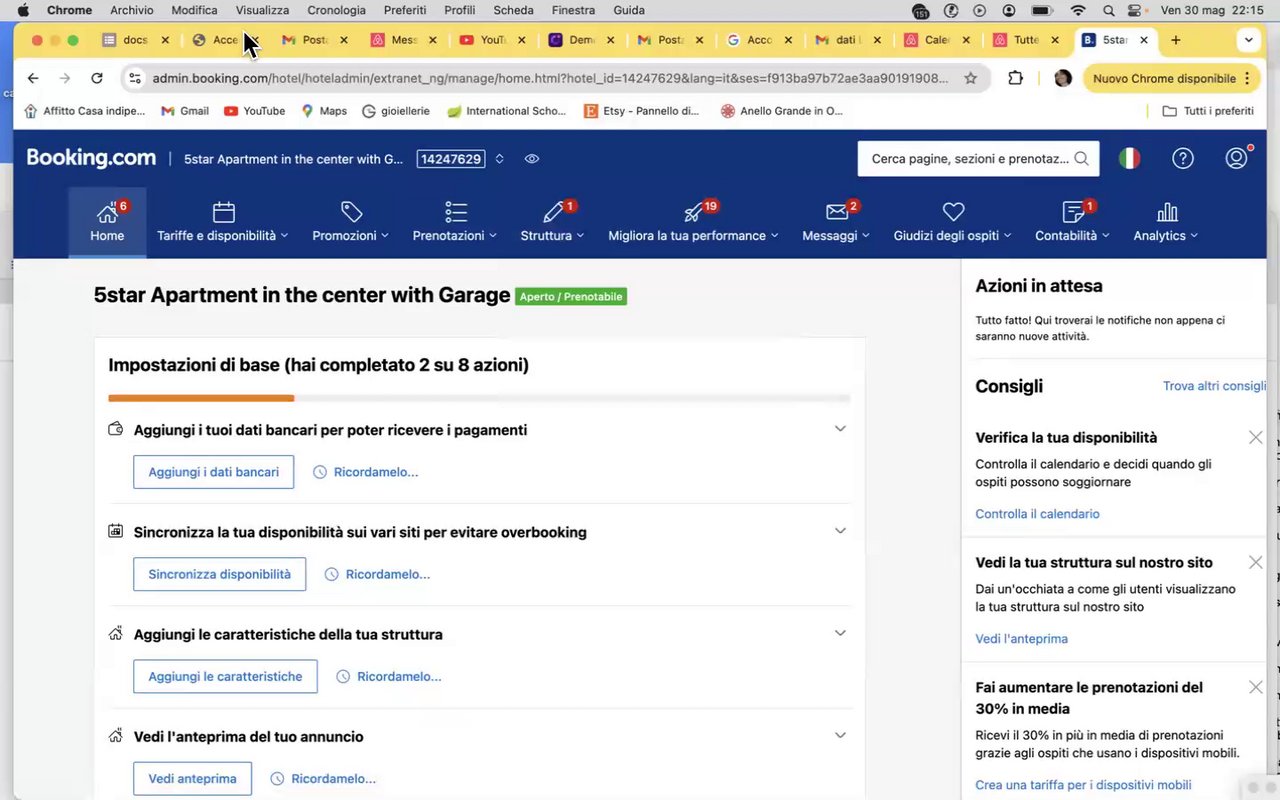Dismiss the Verifica la tua disponibilità tip
The height and width of the screenshot is (800, 1280).
1255,437
